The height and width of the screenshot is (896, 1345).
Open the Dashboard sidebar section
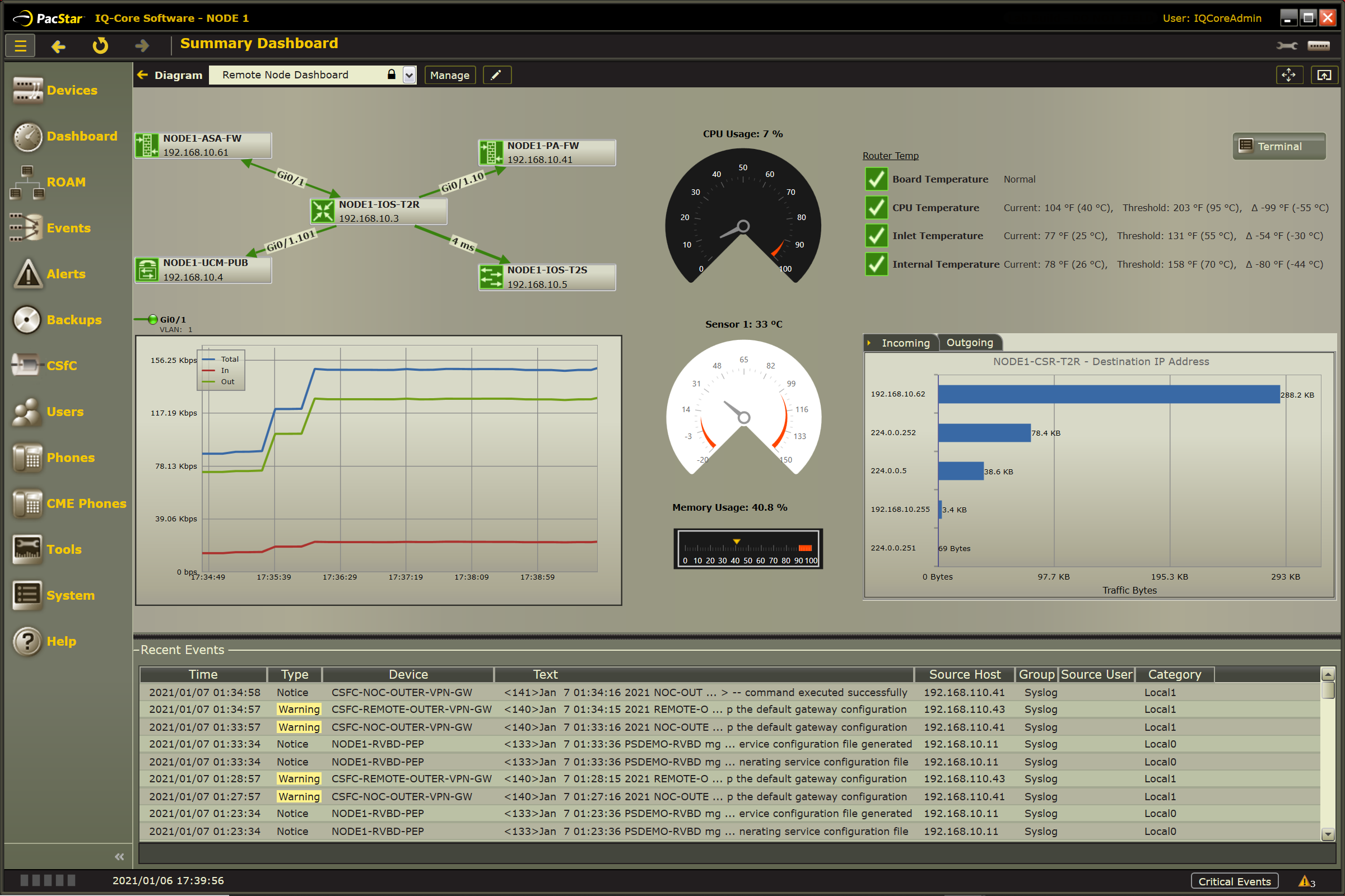pos(64,137)
